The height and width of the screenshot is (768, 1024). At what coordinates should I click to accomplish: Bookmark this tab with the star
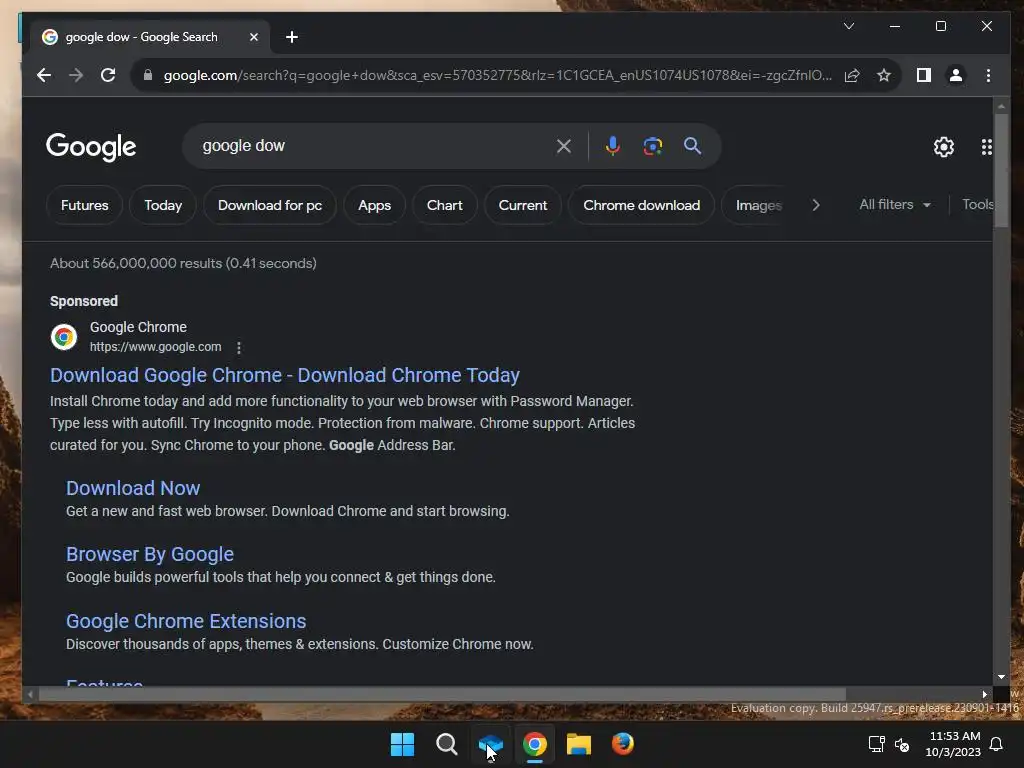click(884, 75)
